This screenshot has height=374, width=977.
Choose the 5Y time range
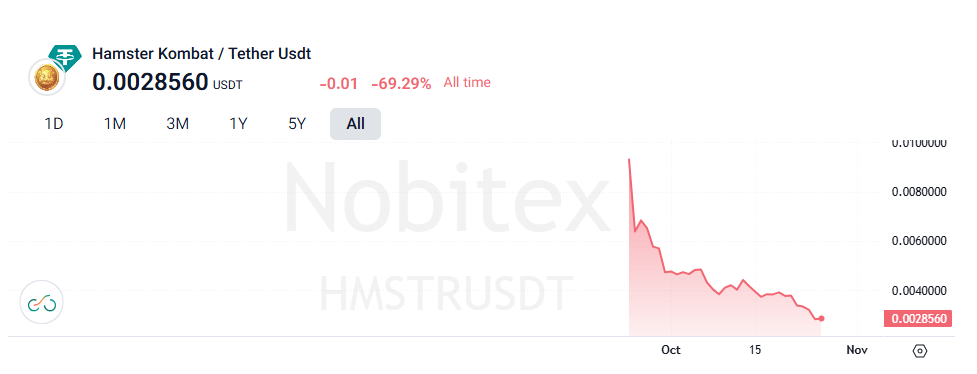[297, 124]
